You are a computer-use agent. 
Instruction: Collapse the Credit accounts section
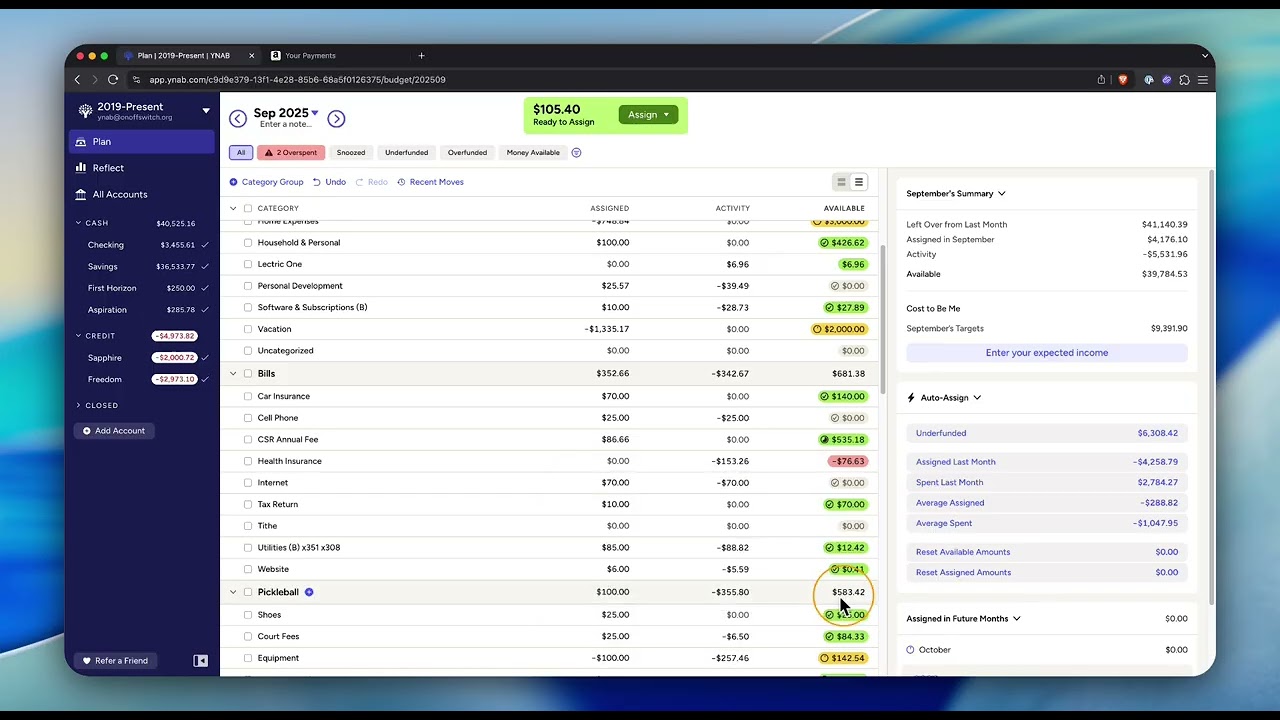[x=78, y=336]
